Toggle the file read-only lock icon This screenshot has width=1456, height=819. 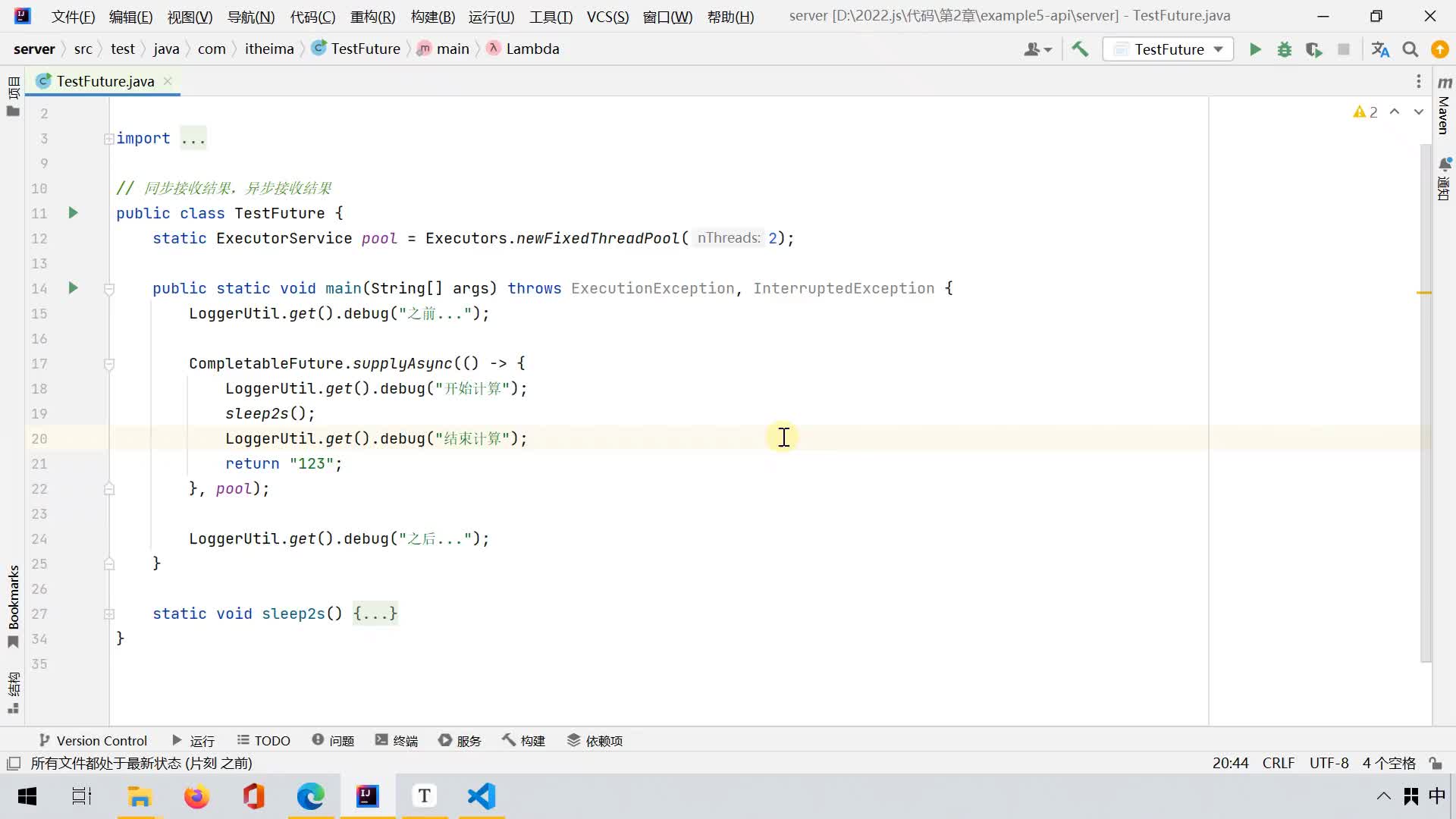tap(1436, 764)
